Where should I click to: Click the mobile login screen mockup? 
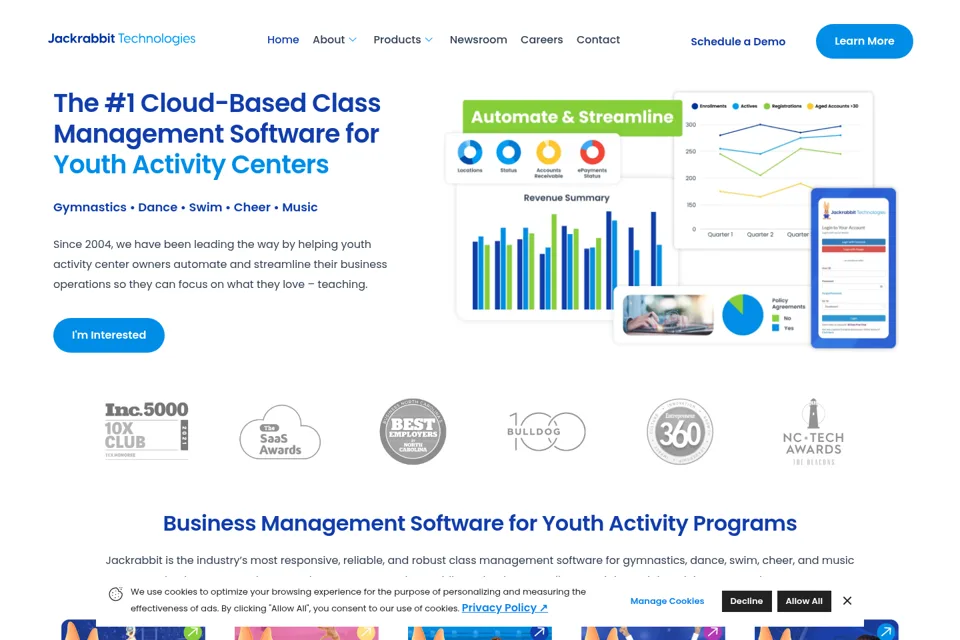(x=853, y=268)
